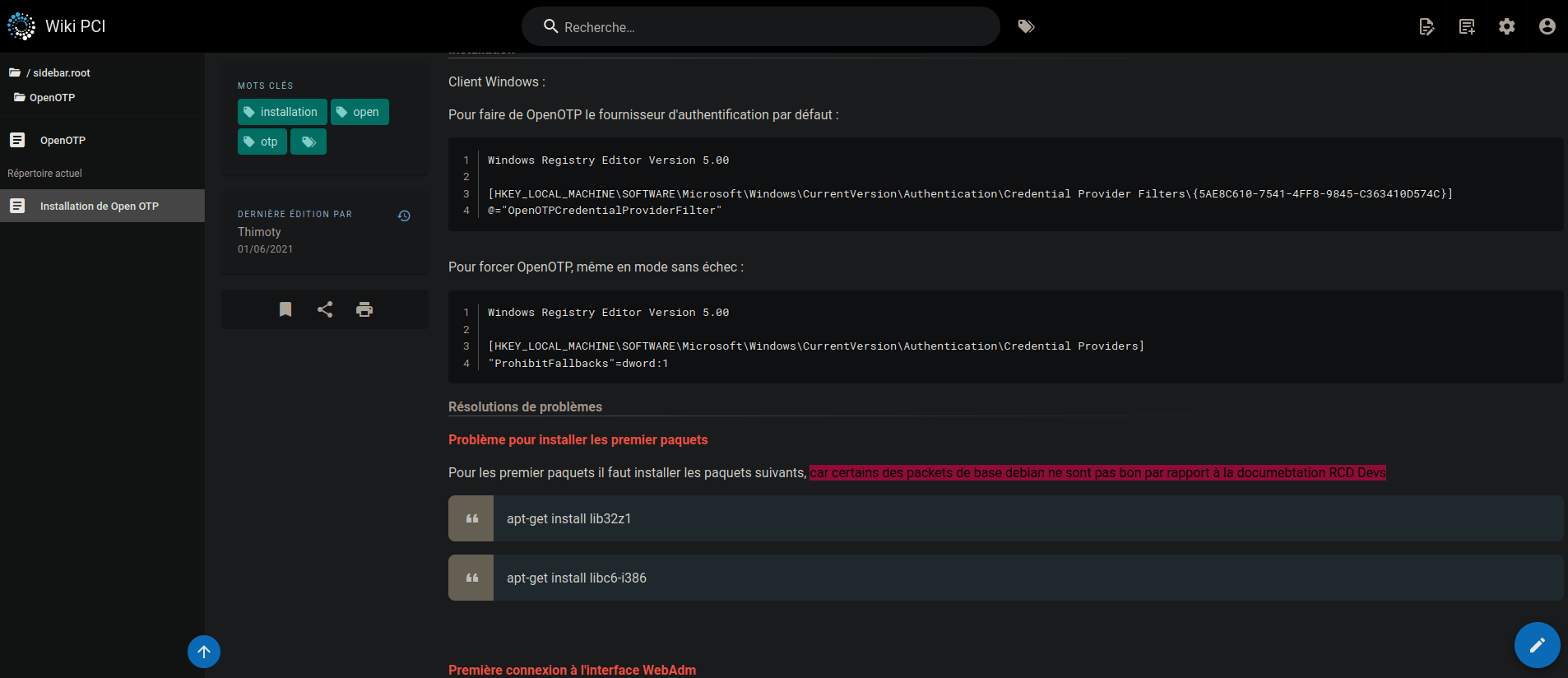Select the 'otp' tag chip
This screenshot has width=1568, height=678.
(x=262, y=142)
